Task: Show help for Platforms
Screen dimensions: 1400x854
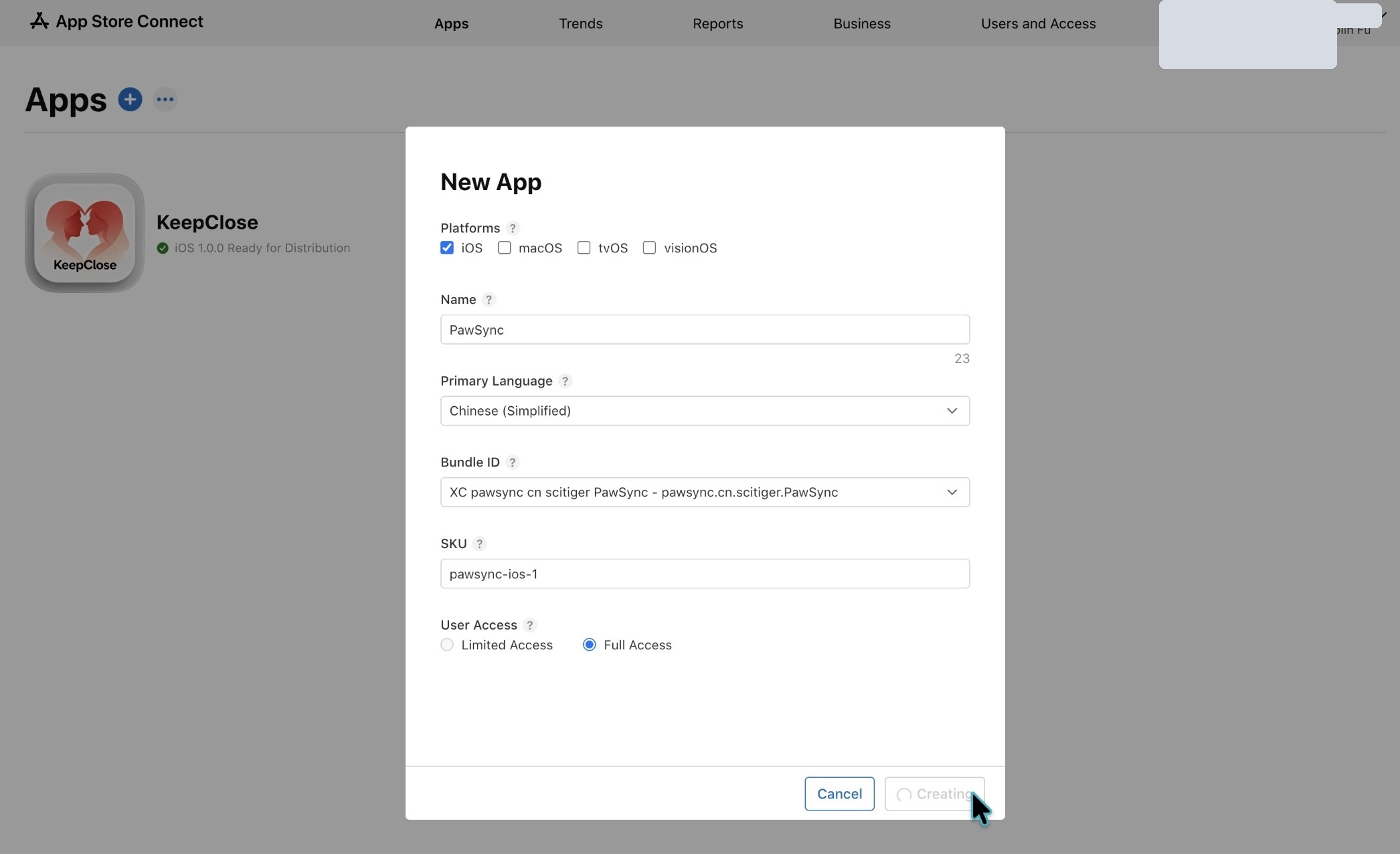Action: (x=513, y=228)
